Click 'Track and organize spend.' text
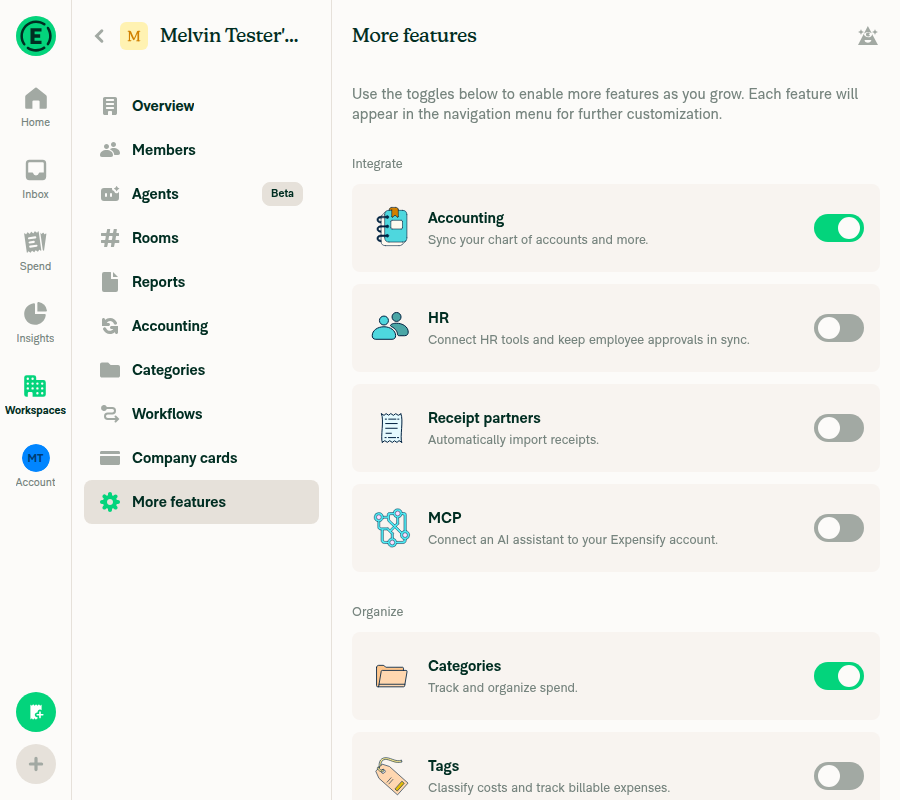 point(502,688)
